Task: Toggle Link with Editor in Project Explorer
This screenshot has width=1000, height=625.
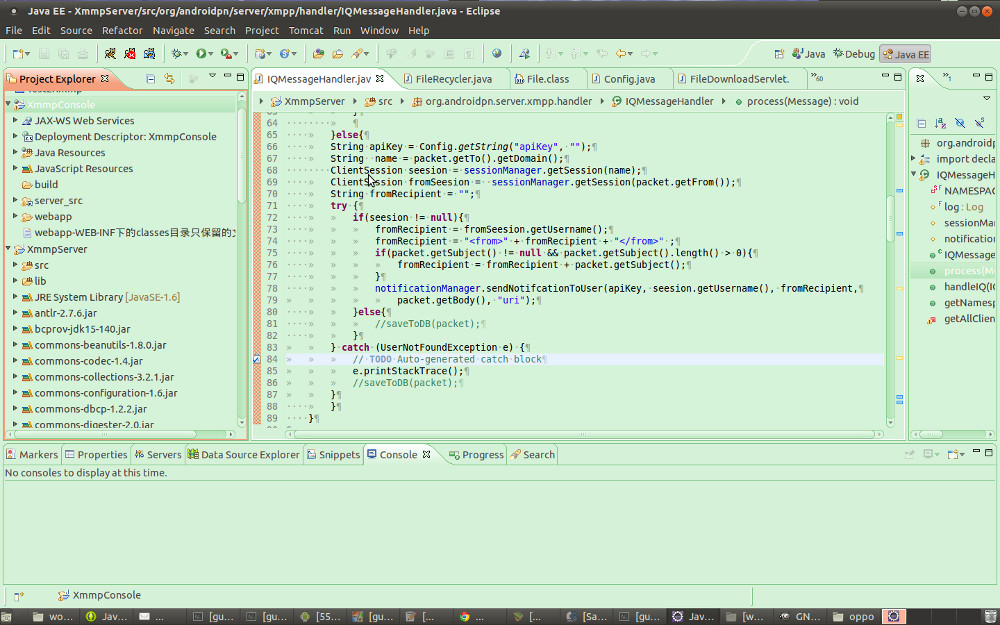Action: 169,78
